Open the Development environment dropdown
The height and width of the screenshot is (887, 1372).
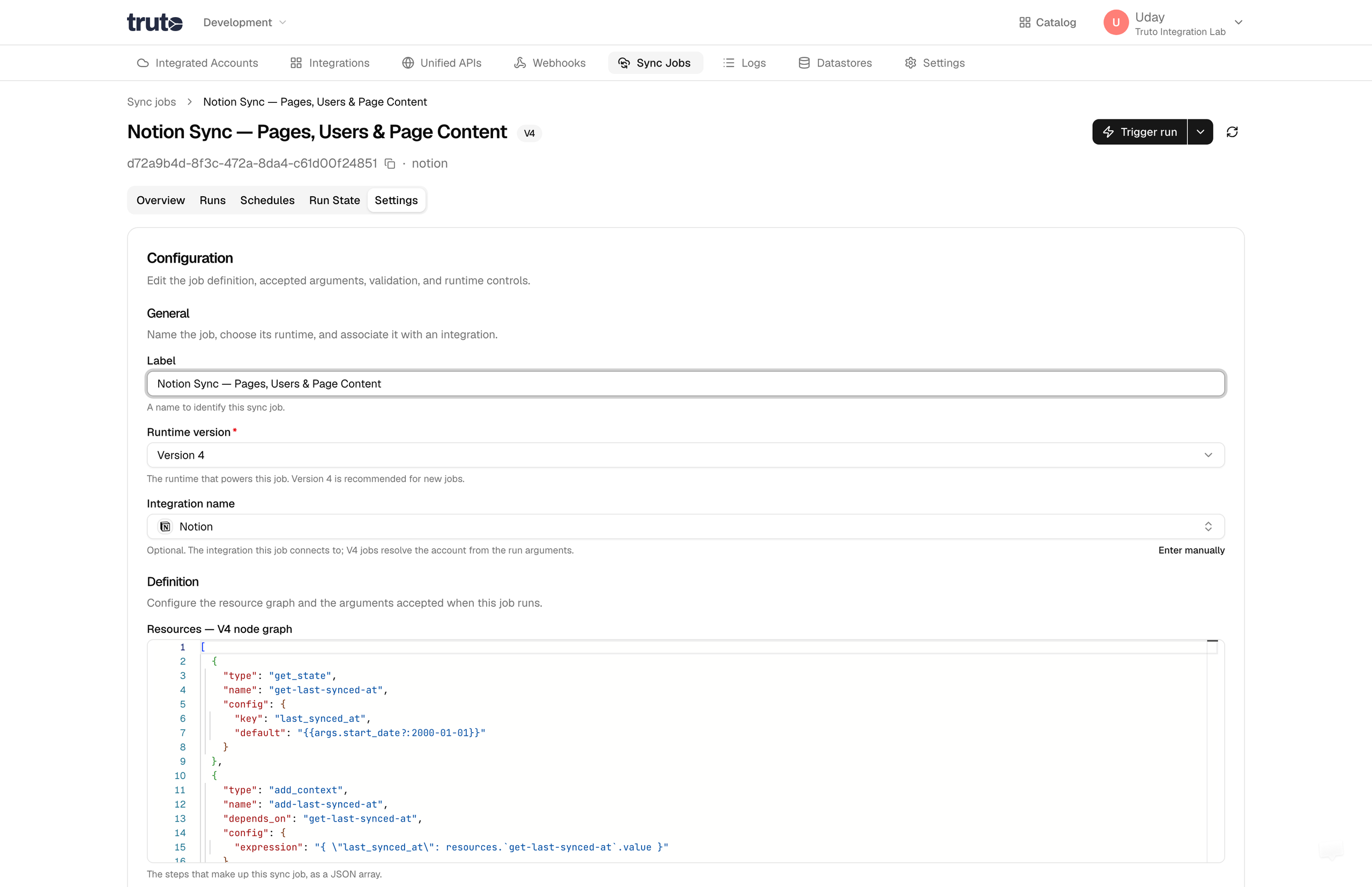[x=244, y=23]
